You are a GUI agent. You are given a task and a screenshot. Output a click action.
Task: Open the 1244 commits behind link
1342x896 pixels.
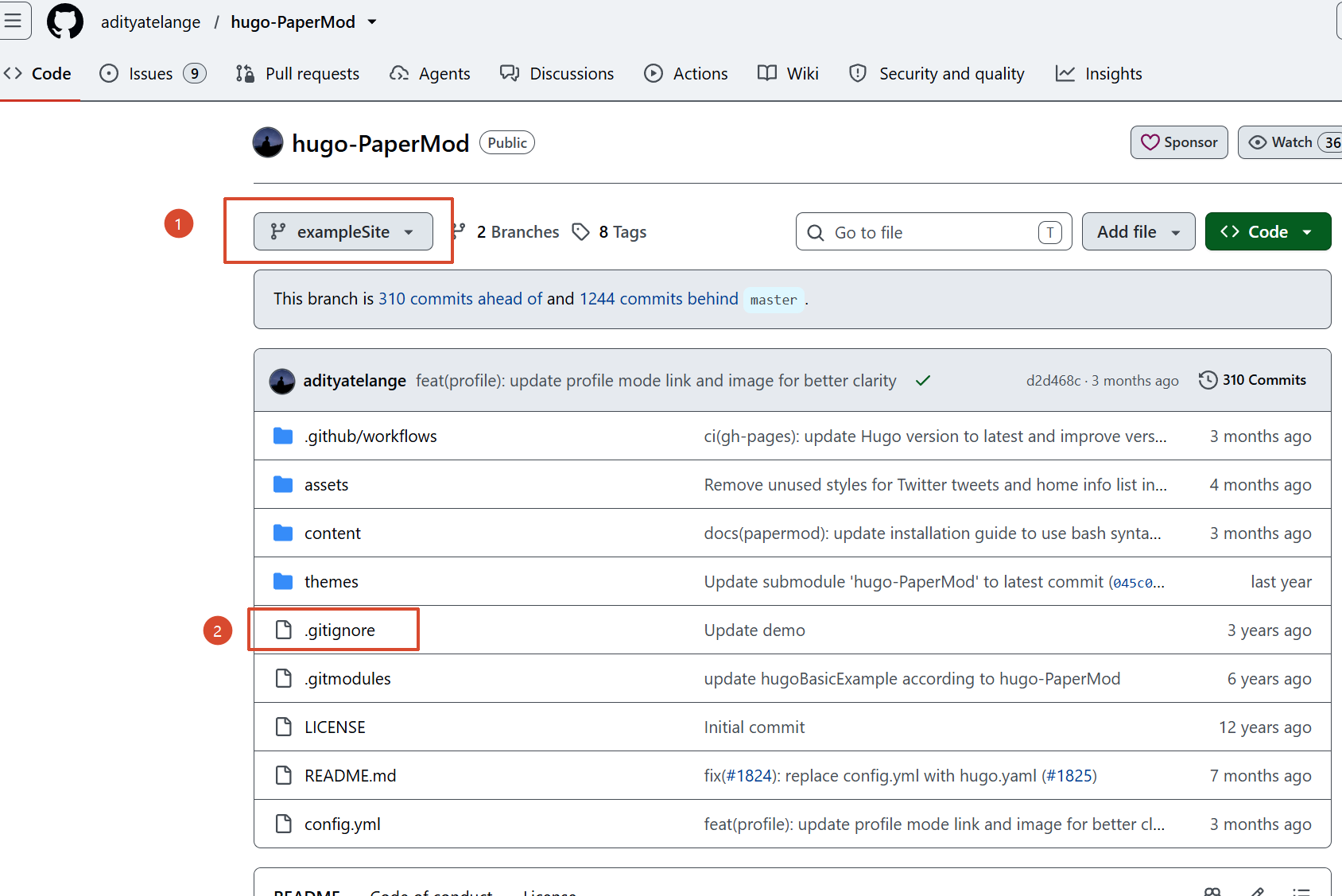659,299
